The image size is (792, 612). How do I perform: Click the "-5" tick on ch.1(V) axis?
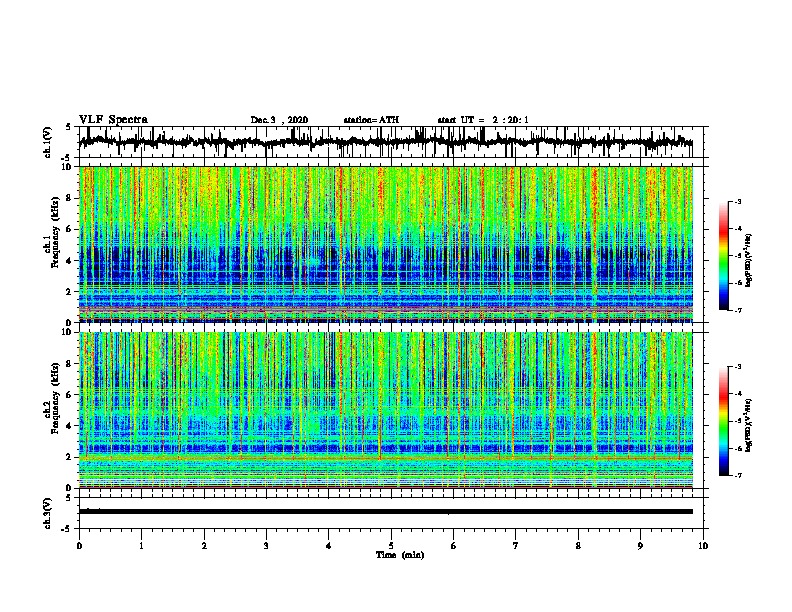coord(67,158)
